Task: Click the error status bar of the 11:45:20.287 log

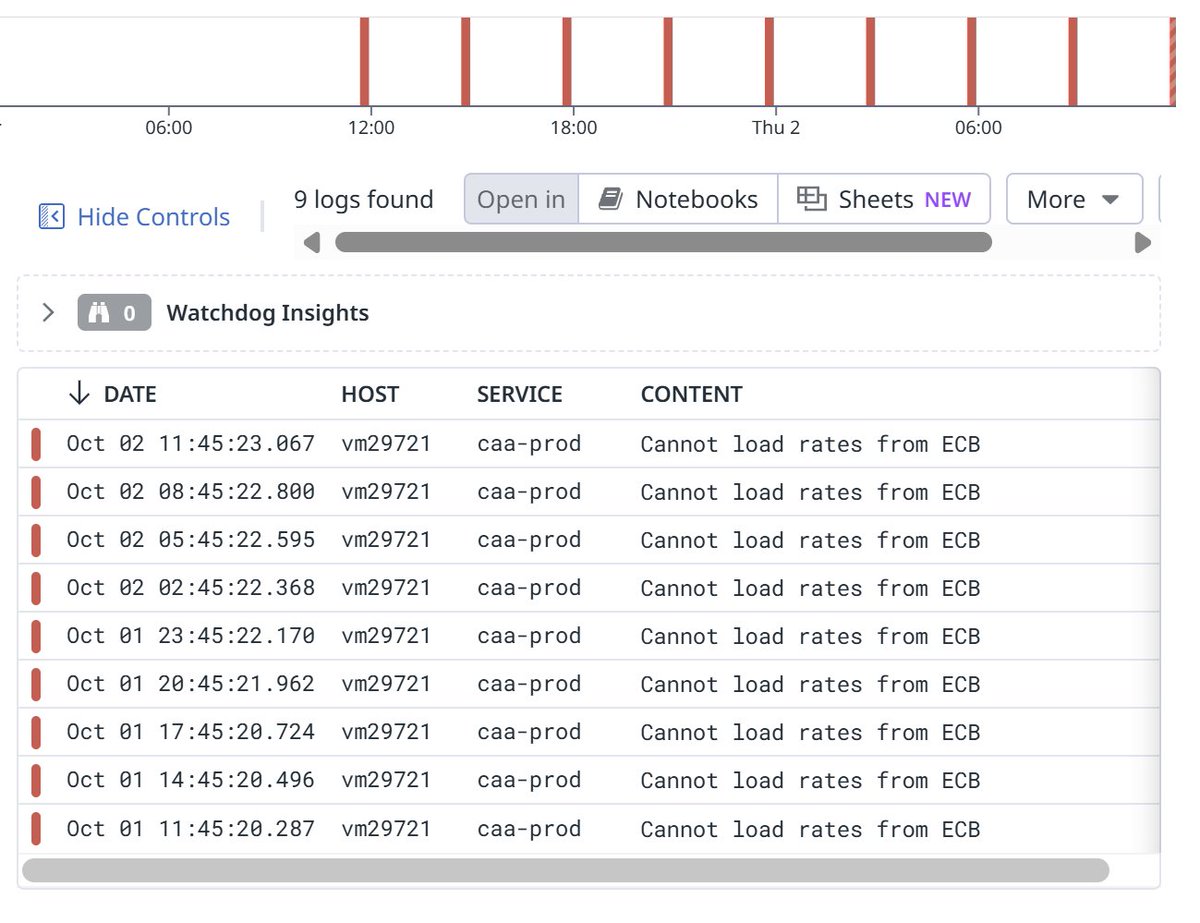Action: pyautogui.click(x=36, y=829)
